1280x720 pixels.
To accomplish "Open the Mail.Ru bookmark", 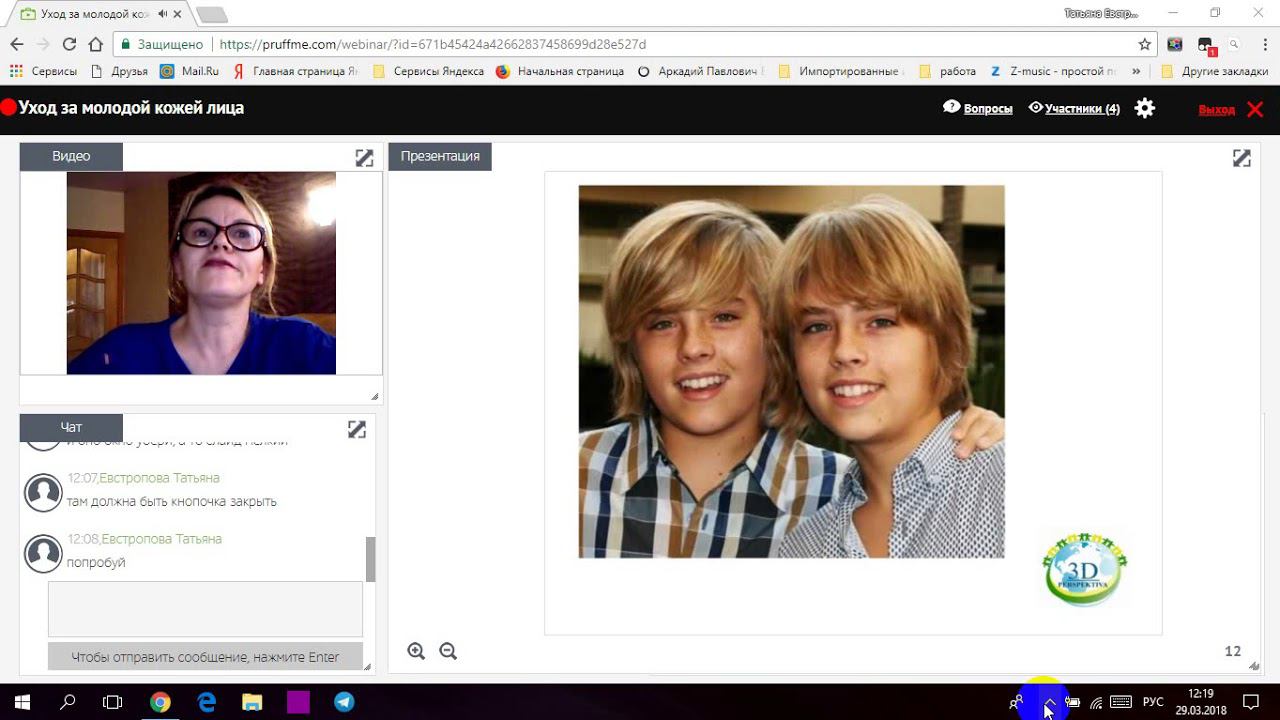I will pos(189,71).
